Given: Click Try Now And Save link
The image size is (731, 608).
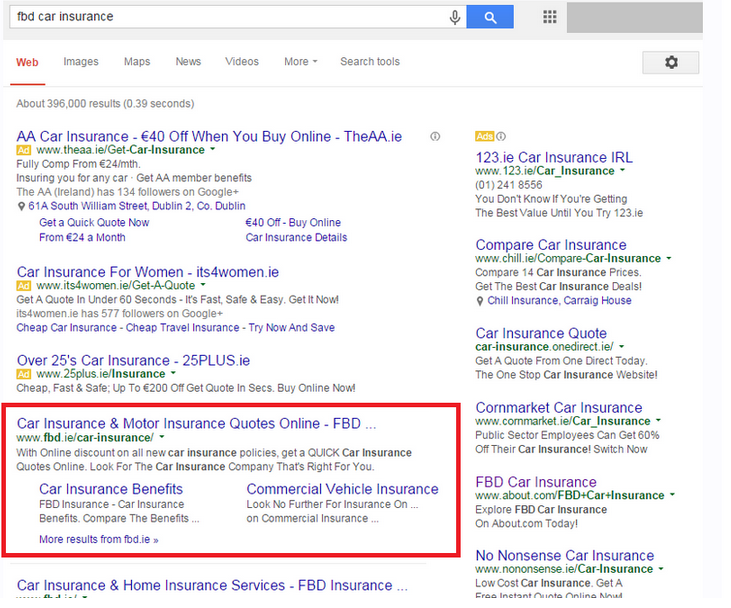Looking at the screenshot, I should [x=291, y=328].
